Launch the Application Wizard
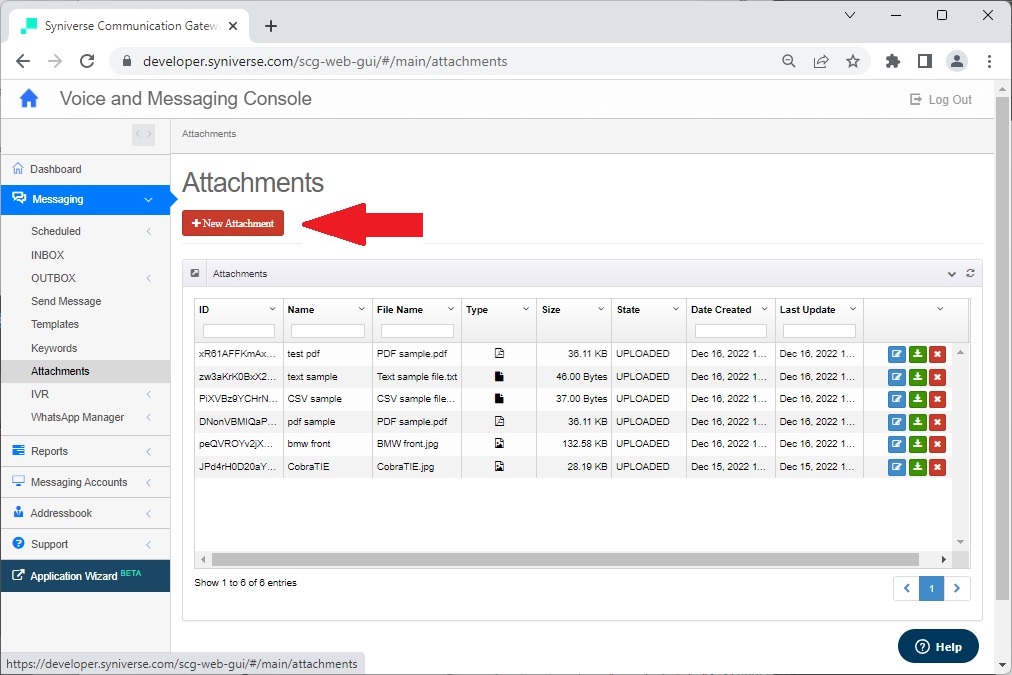Screen dimensions: 1012x675 click(x=85, y=576)
